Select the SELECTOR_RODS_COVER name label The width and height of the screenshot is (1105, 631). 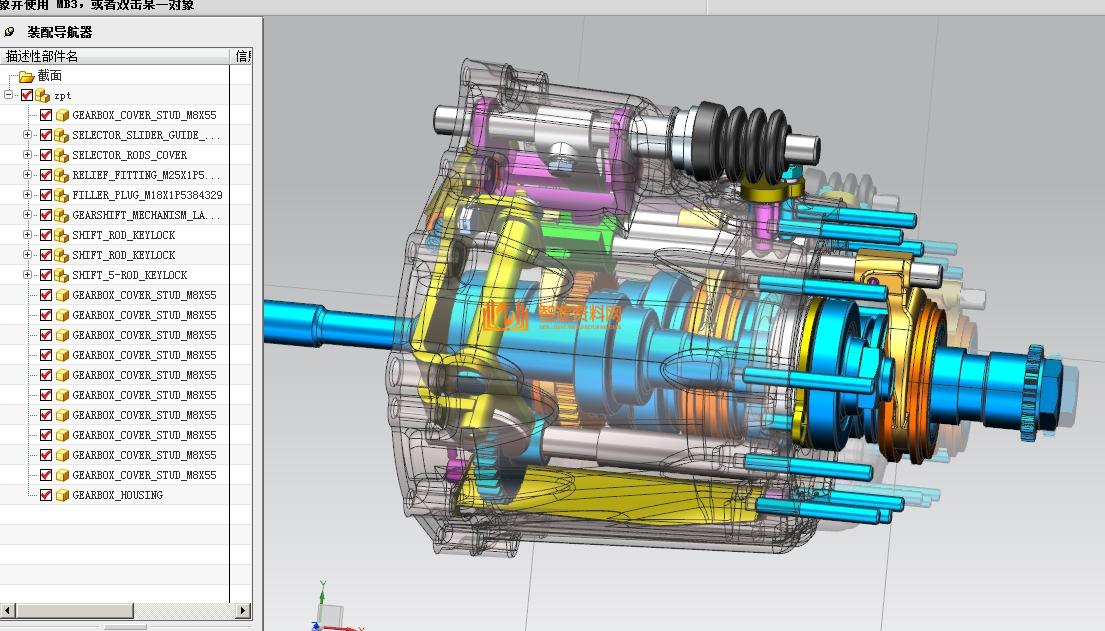click(129, 155)
